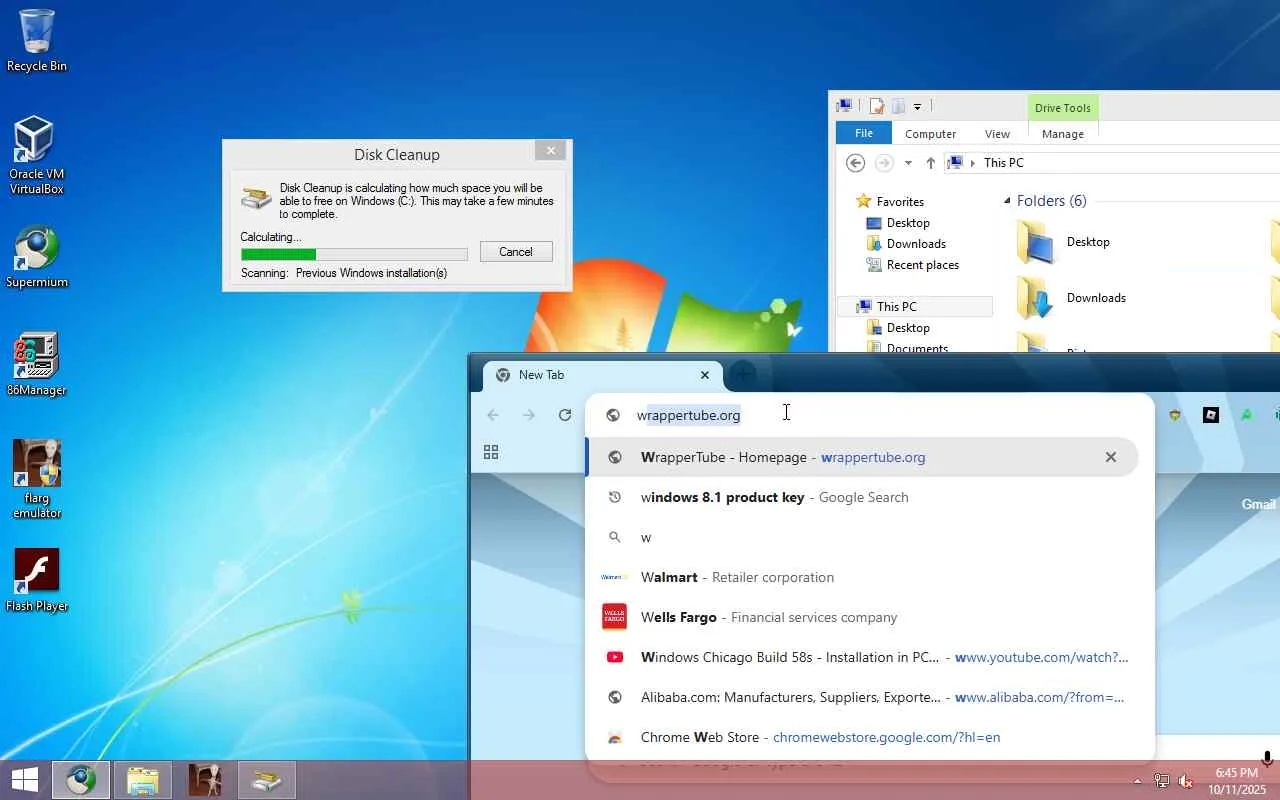Open the Manage tab under Drive Tools

(x=1062, y=134)
